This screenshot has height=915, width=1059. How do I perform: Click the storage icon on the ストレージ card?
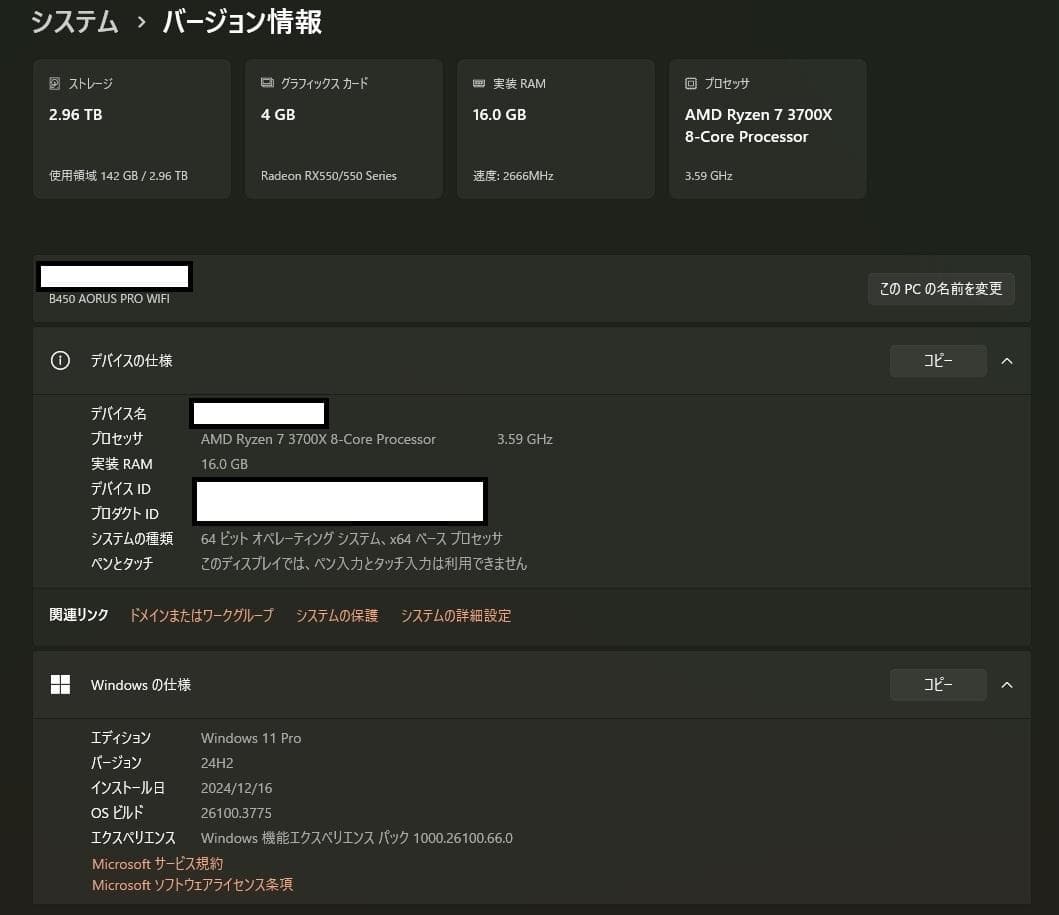point(54,83)
